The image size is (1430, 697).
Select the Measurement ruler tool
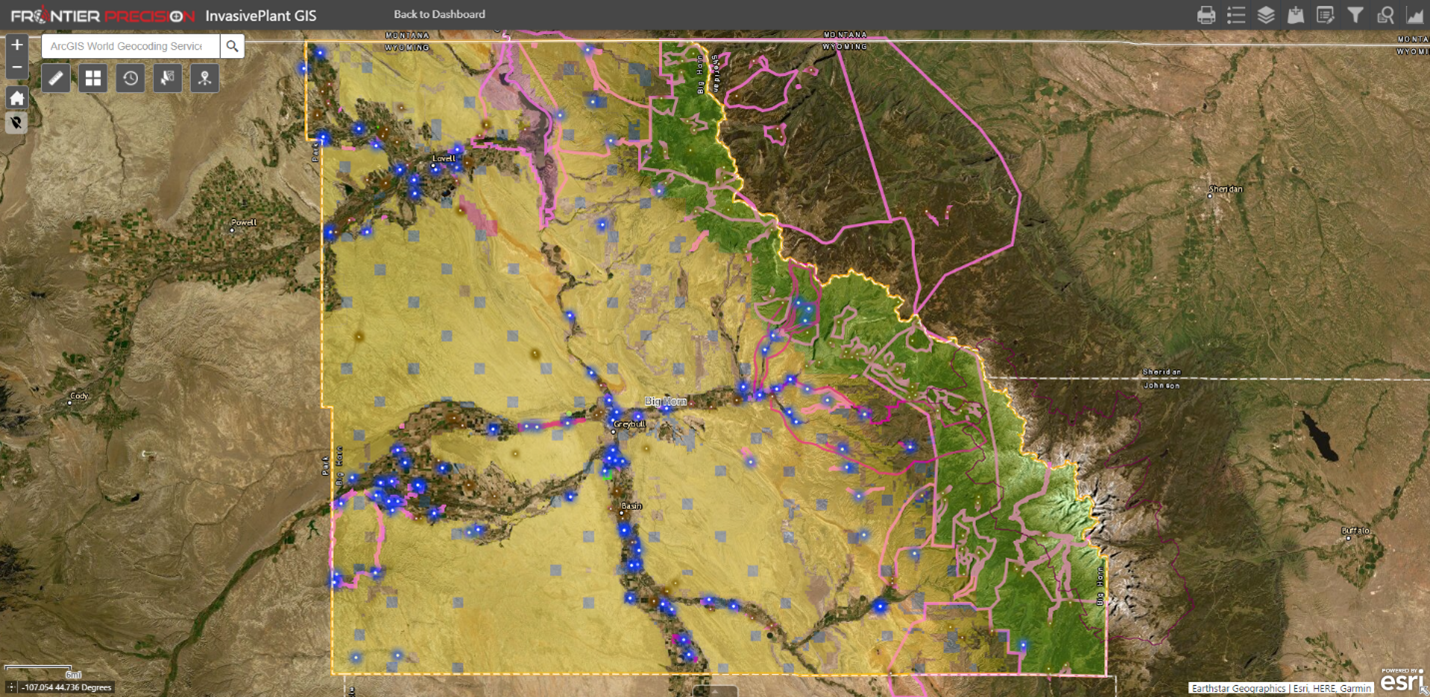(56, 78)
